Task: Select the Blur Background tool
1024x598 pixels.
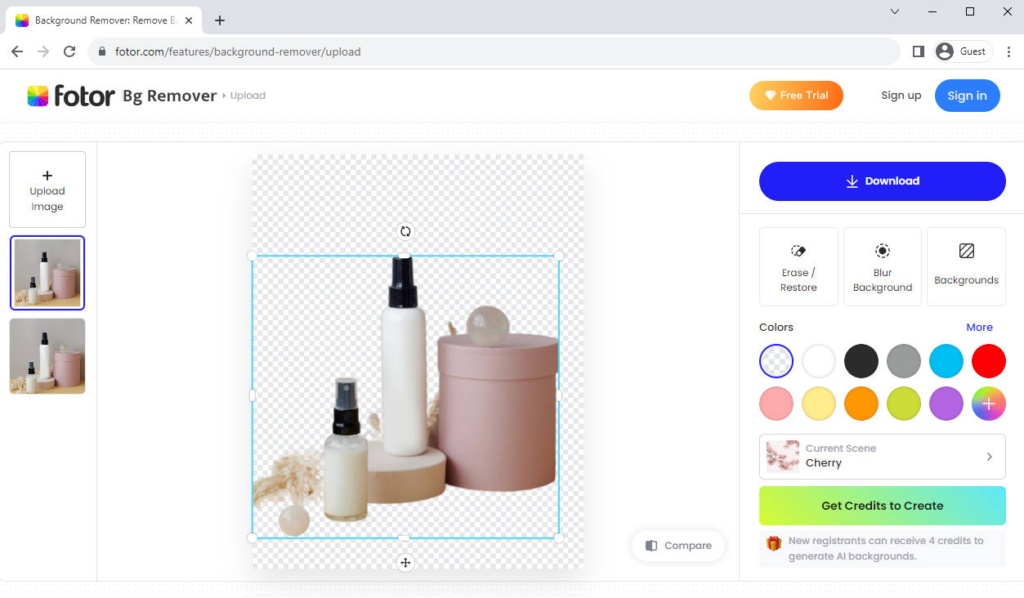Action: point(882,265)
